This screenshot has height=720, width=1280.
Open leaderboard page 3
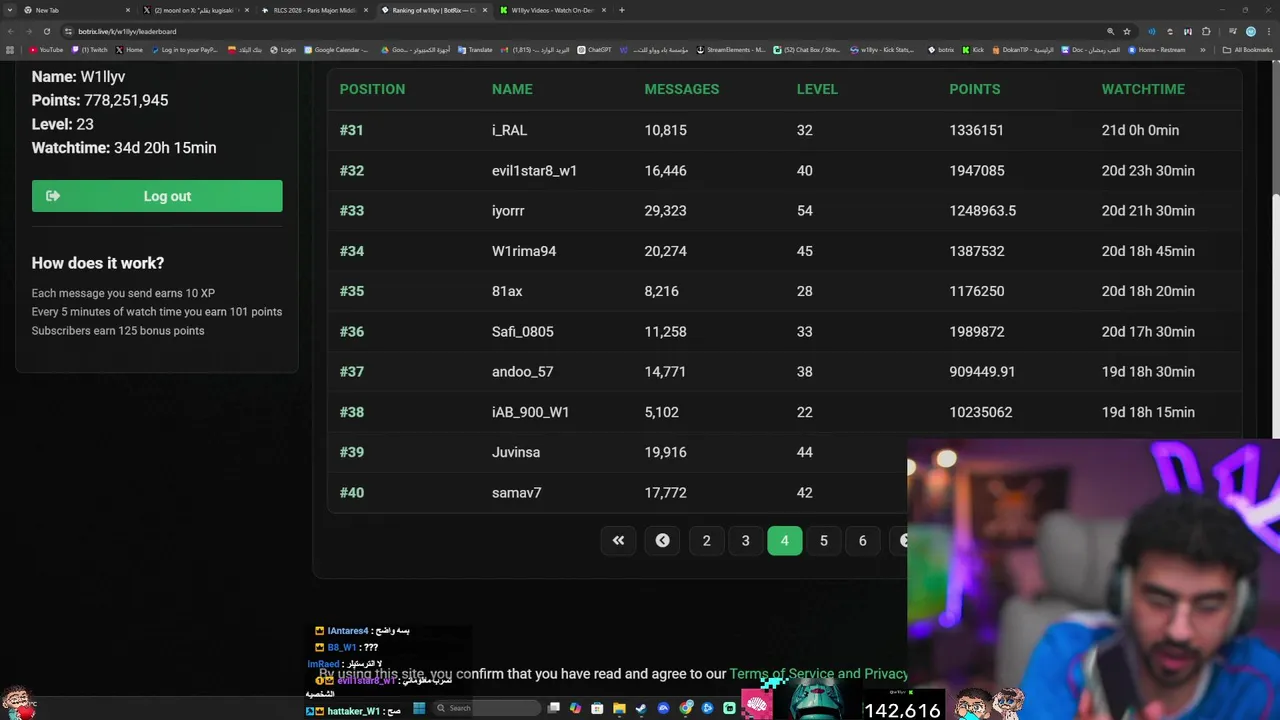coord(745,540)
